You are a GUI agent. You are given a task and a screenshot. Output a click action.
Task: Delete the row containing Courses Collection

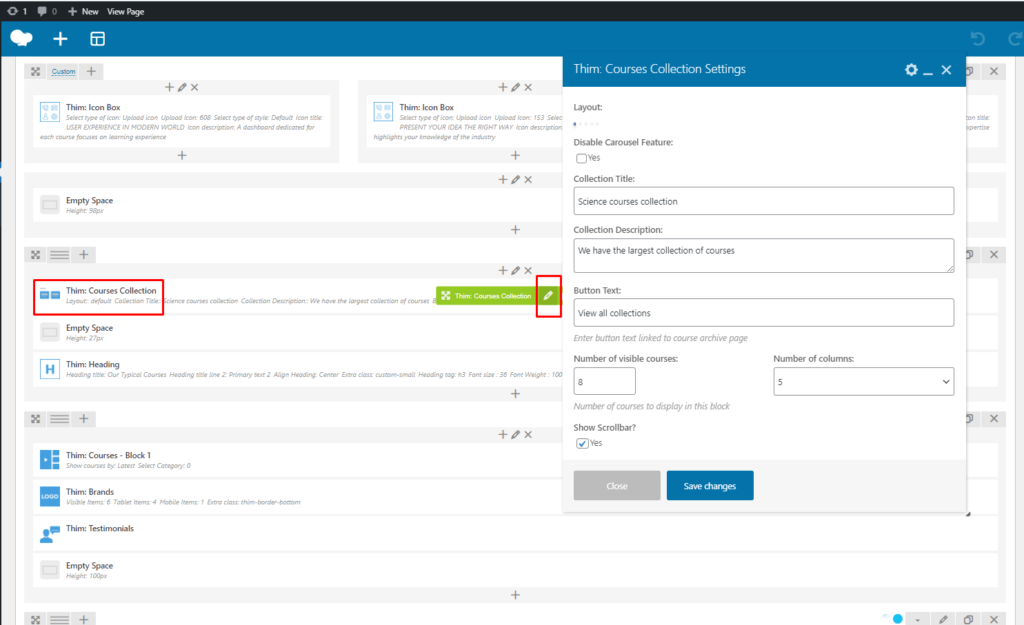(x=994, y=255)
